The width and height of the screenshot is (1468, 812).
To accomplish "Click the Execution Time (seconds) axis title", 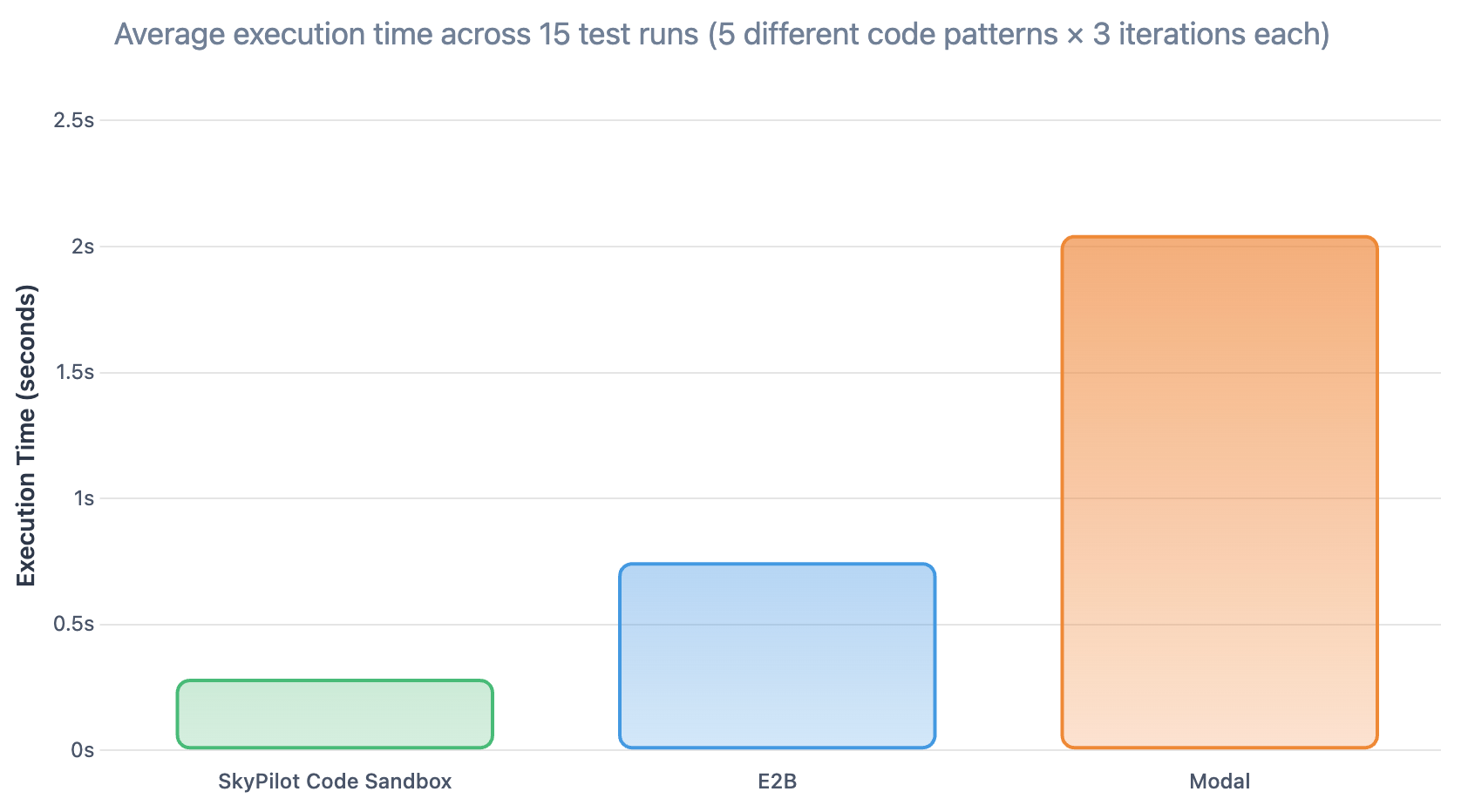I will [x=27, y=436].
